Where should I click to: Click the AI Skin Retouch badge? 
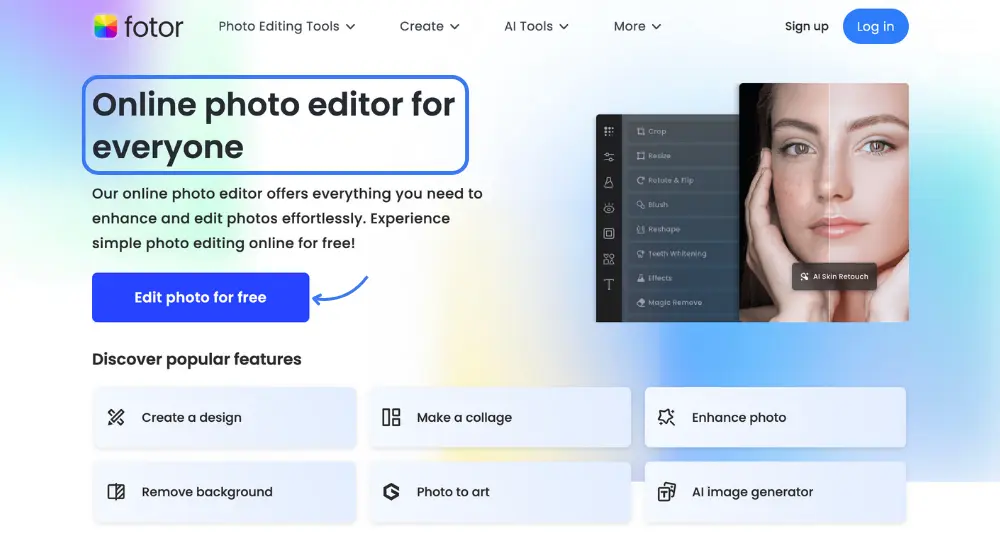834,277
